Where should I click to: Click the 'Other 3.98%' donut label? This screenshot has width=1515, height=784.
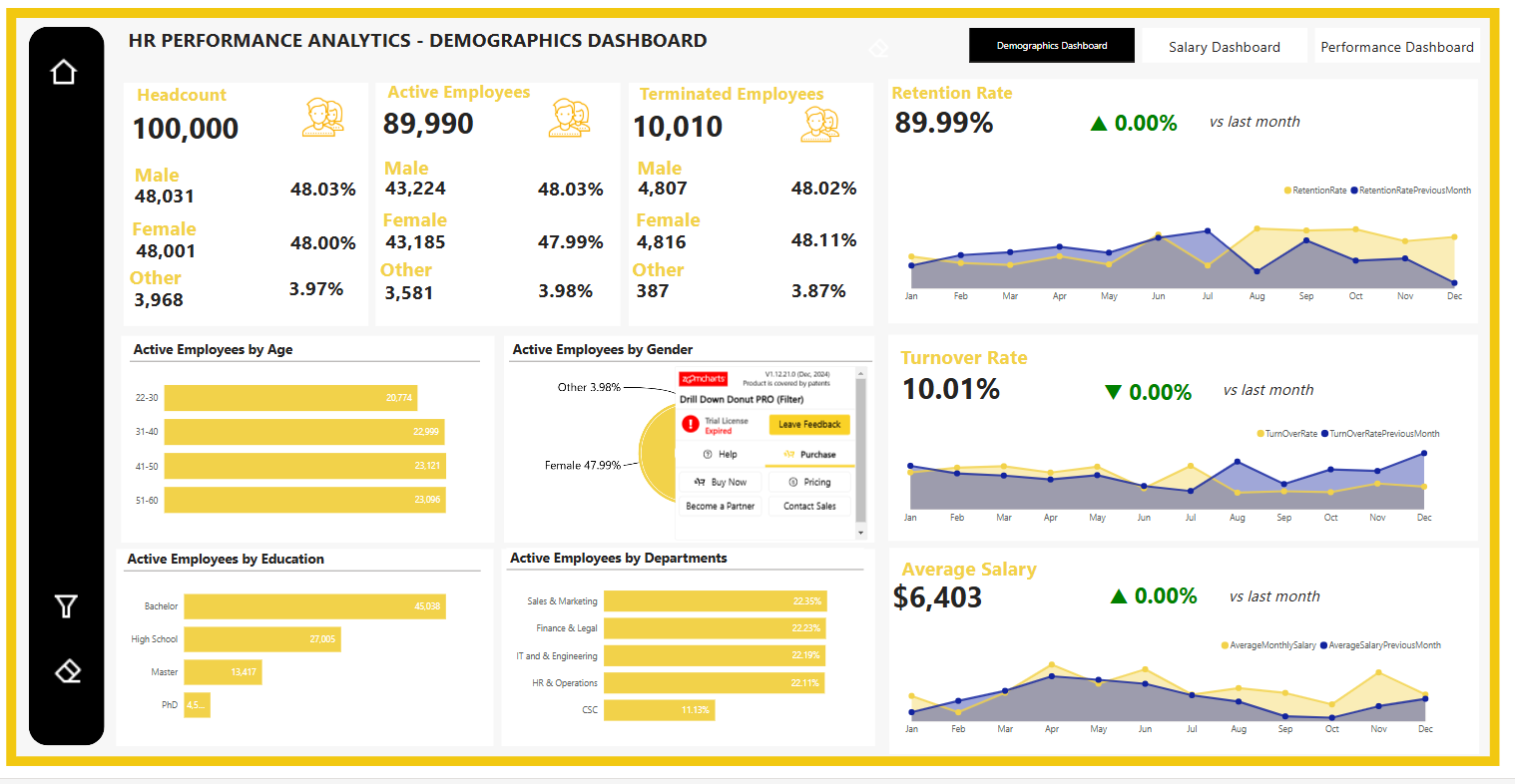point(589,387)
